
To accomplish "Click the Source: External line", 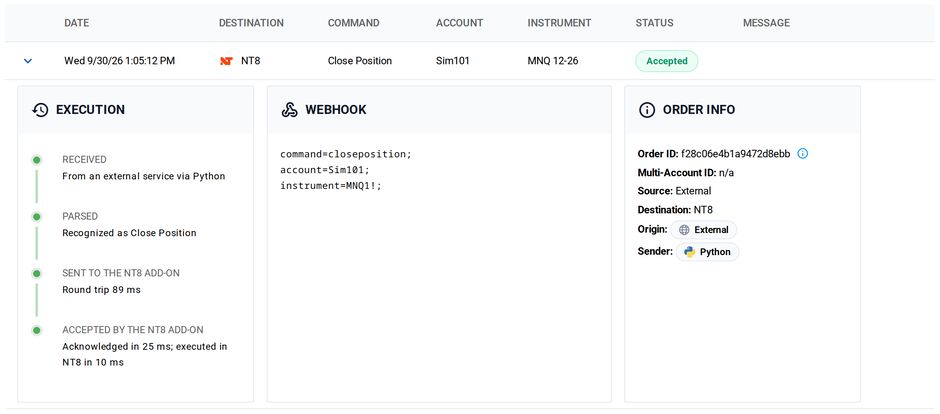I will [674, 191].
